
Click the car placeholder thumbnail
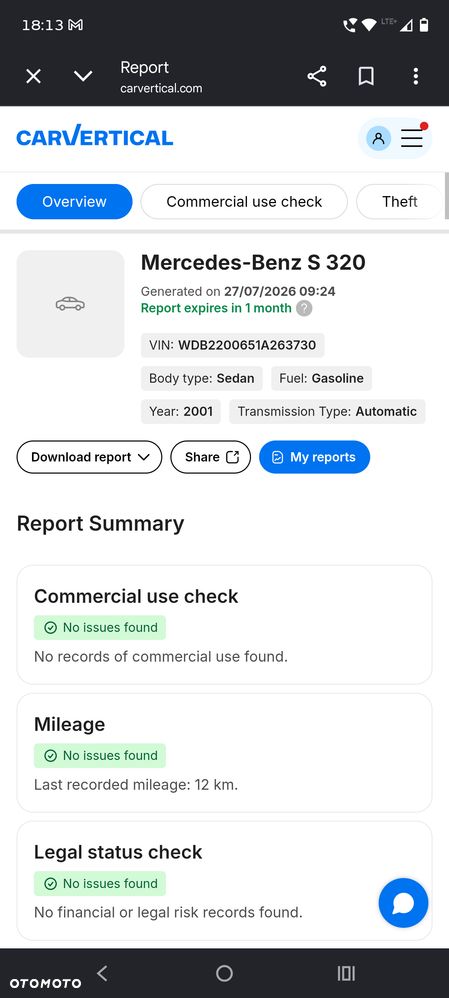pyautogui.click(x=70, y=304)
